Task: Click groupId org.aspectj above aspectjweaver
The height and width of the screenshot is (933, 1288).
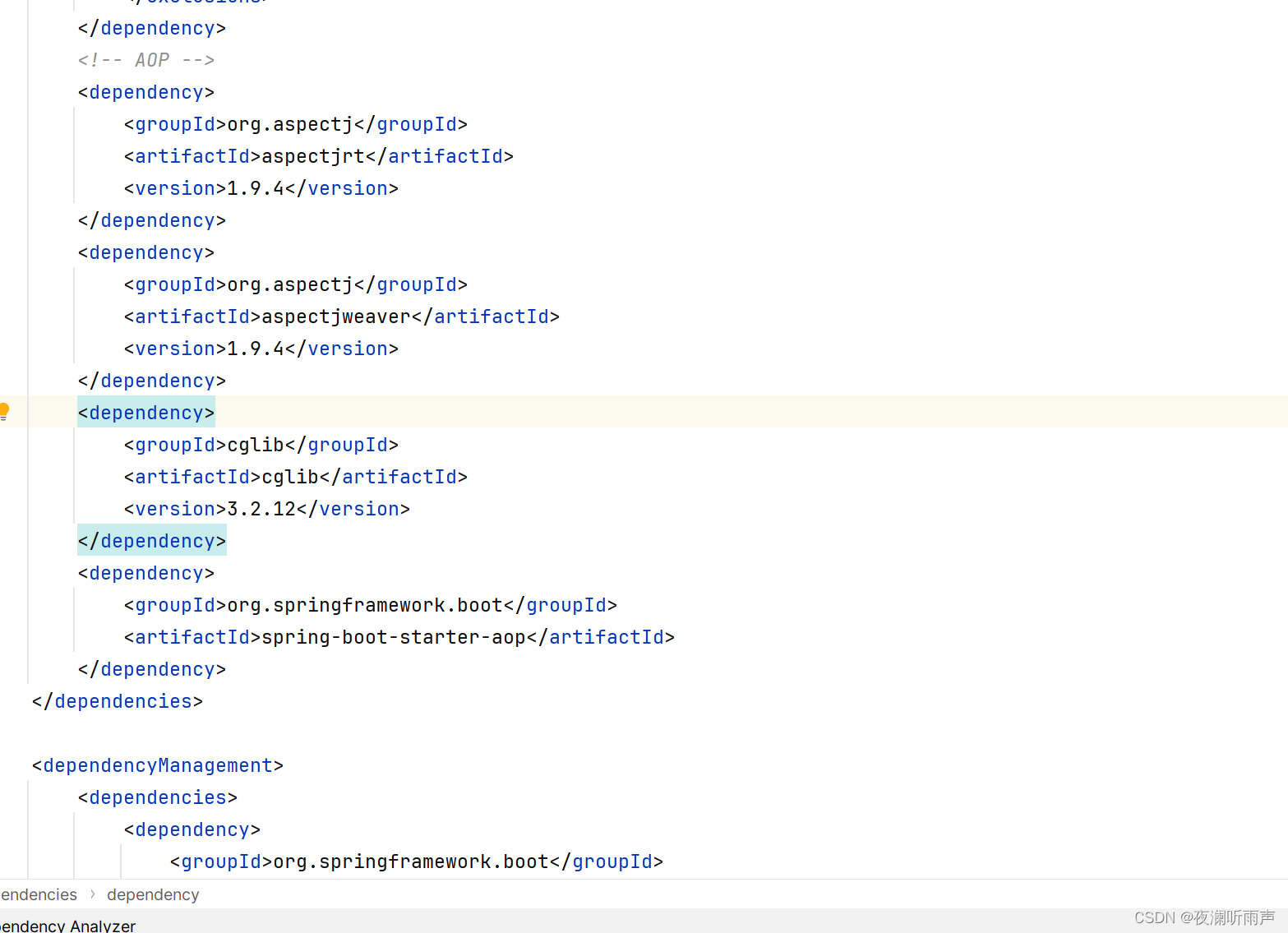Action: coord(296,284)
